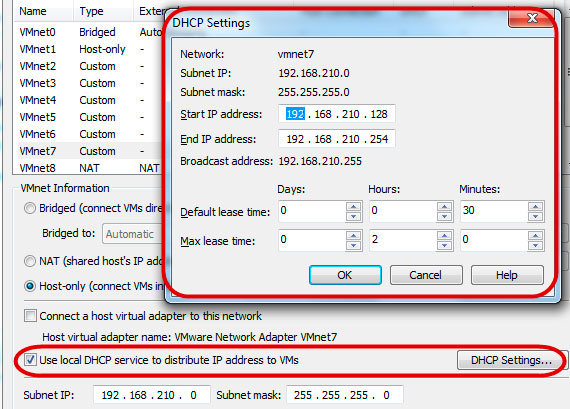Click OK in DHCP Settings
This screenshot has width=570, height=409.
tap(345, 275)
